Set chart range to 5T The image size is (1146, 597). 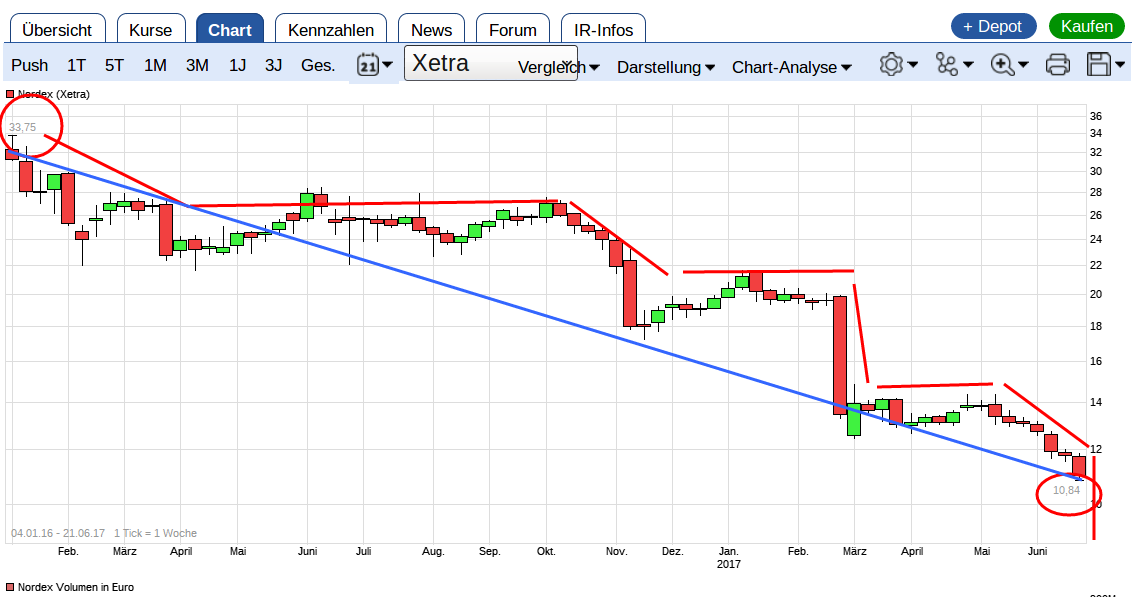(114, 66)
